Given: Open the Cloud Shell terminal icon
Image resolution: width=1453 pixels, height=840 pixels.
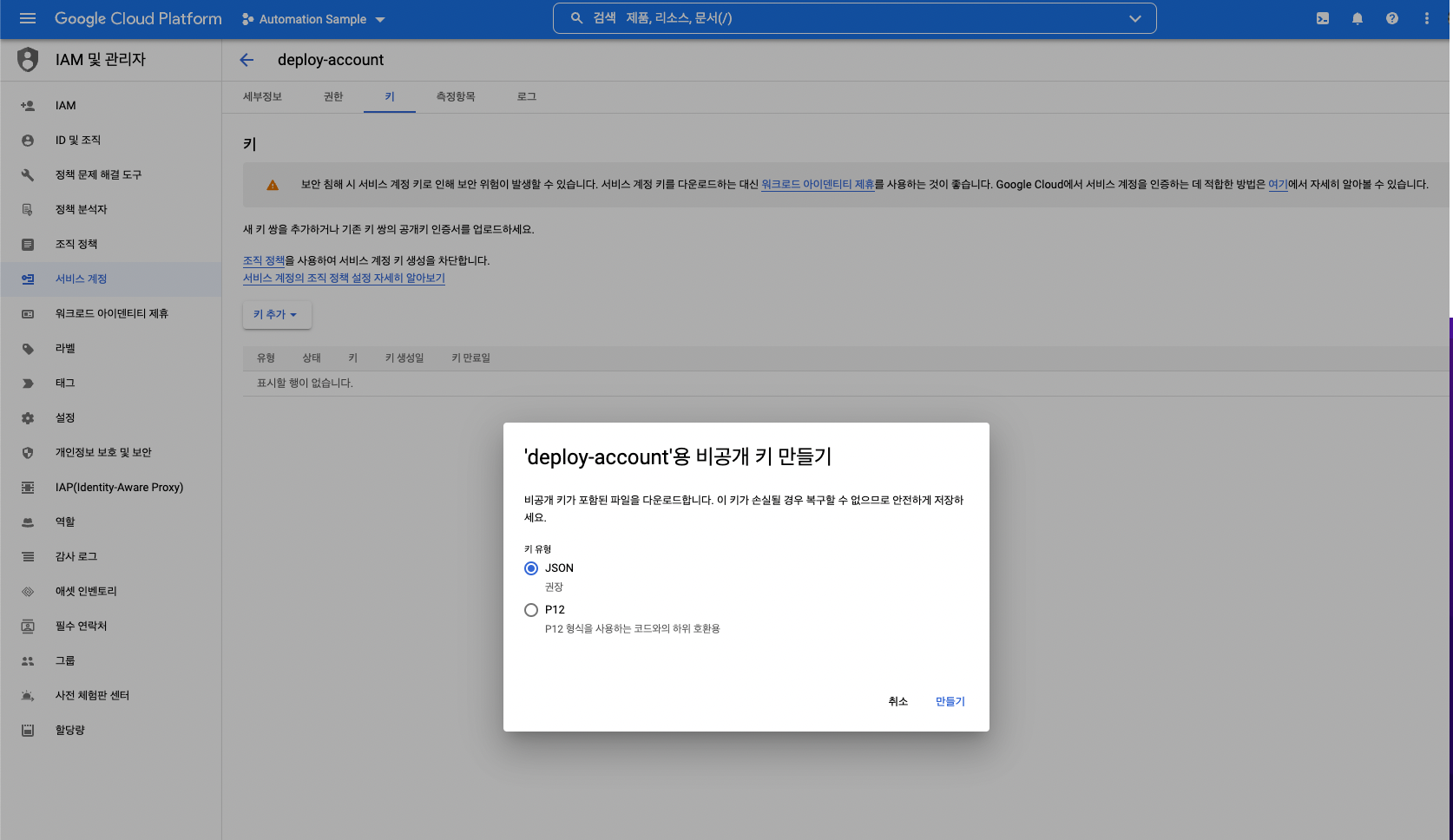Looking at the screenshot, I should (1323, 18).
